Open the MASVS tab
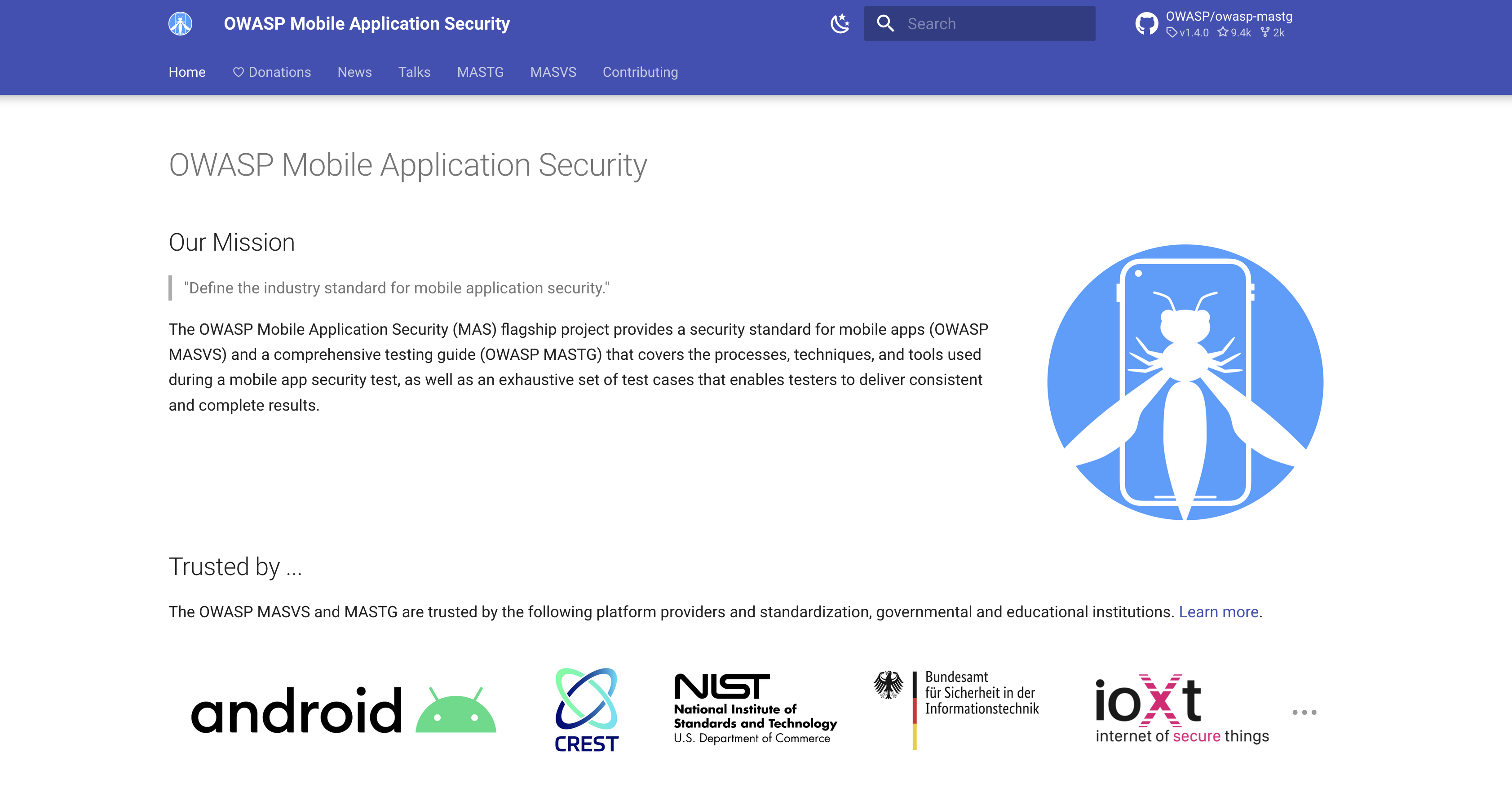 tap(553, 72)
